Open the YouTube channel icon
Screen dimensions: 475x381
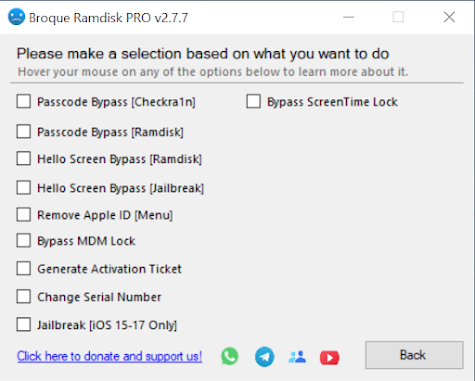pyautogui.click(x=329, y=358)
